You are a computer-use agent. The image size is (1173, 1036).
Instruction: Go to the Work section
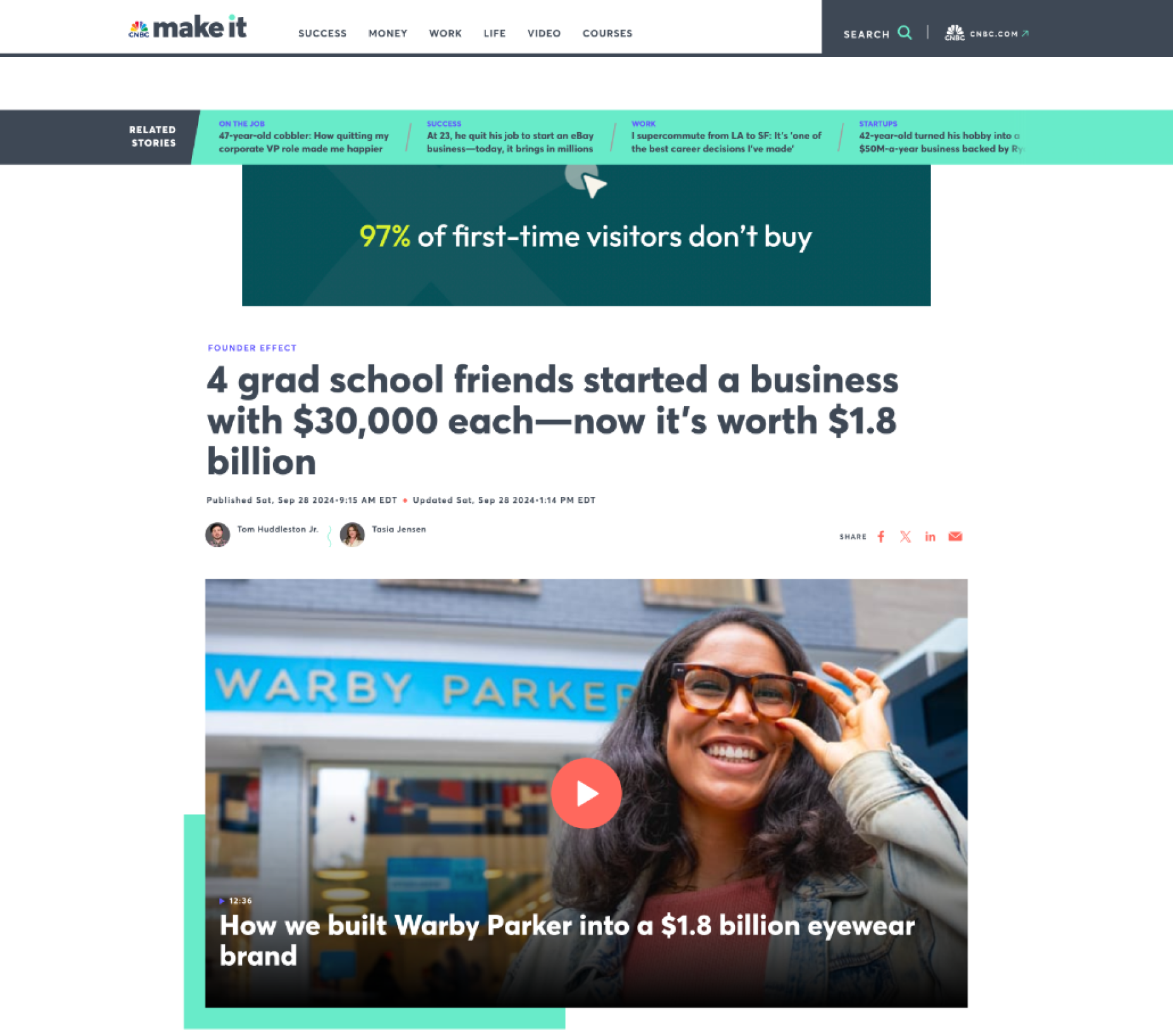tap(445, 33)
